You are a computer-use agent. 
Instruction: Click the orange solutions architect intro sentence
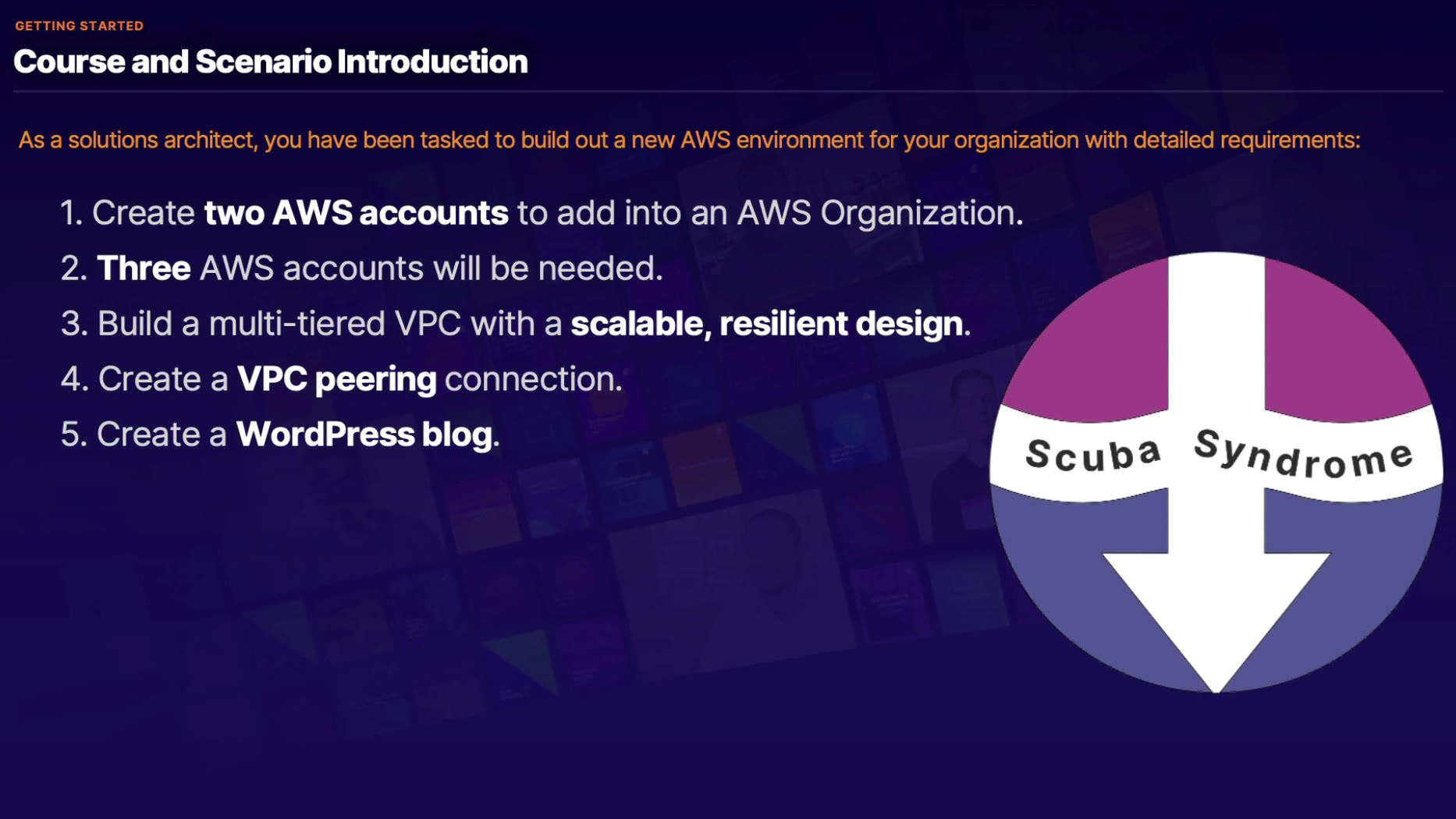tap(688, 140)
